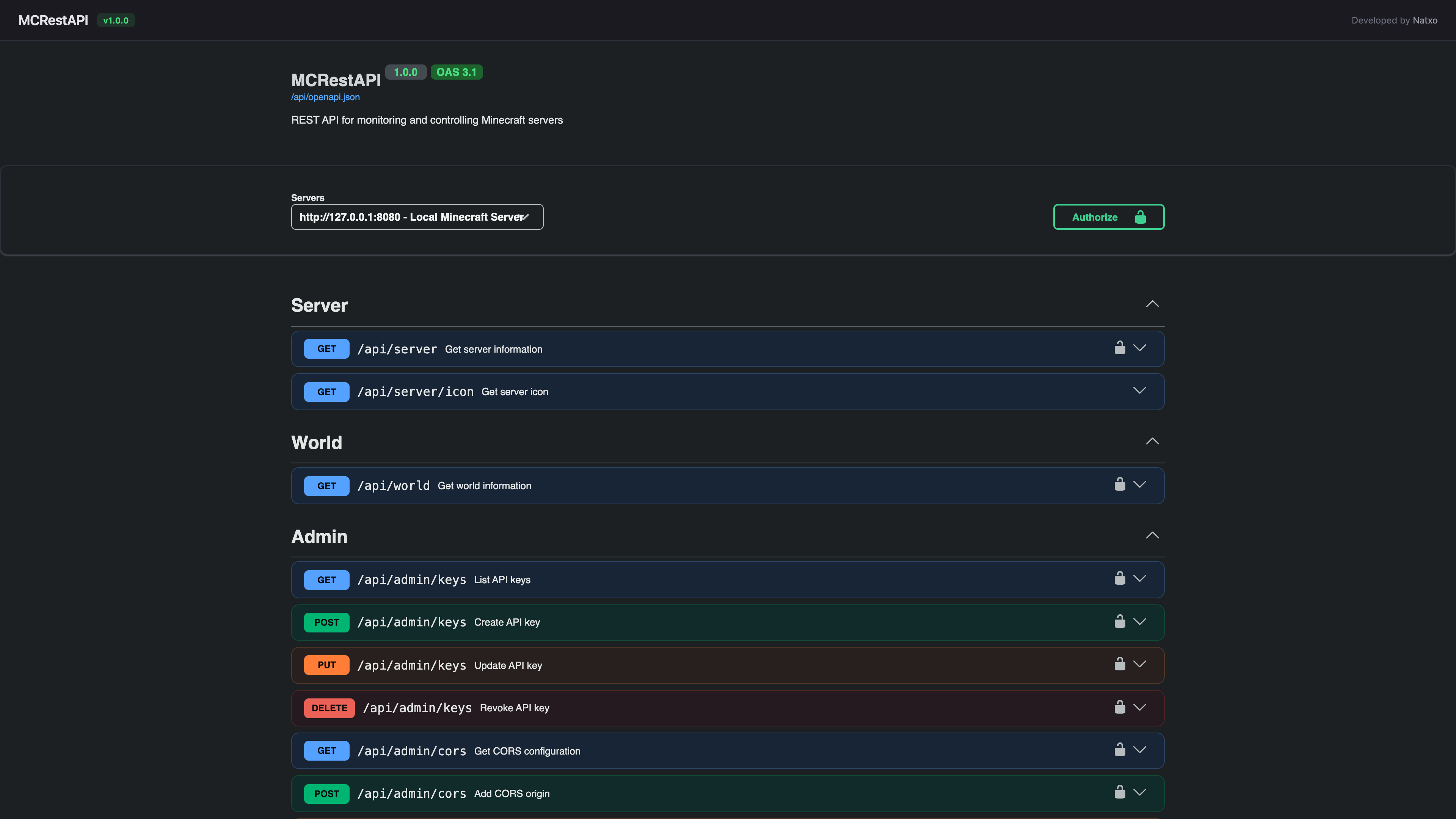Click the REST API description text

click(x=427, y=120)
